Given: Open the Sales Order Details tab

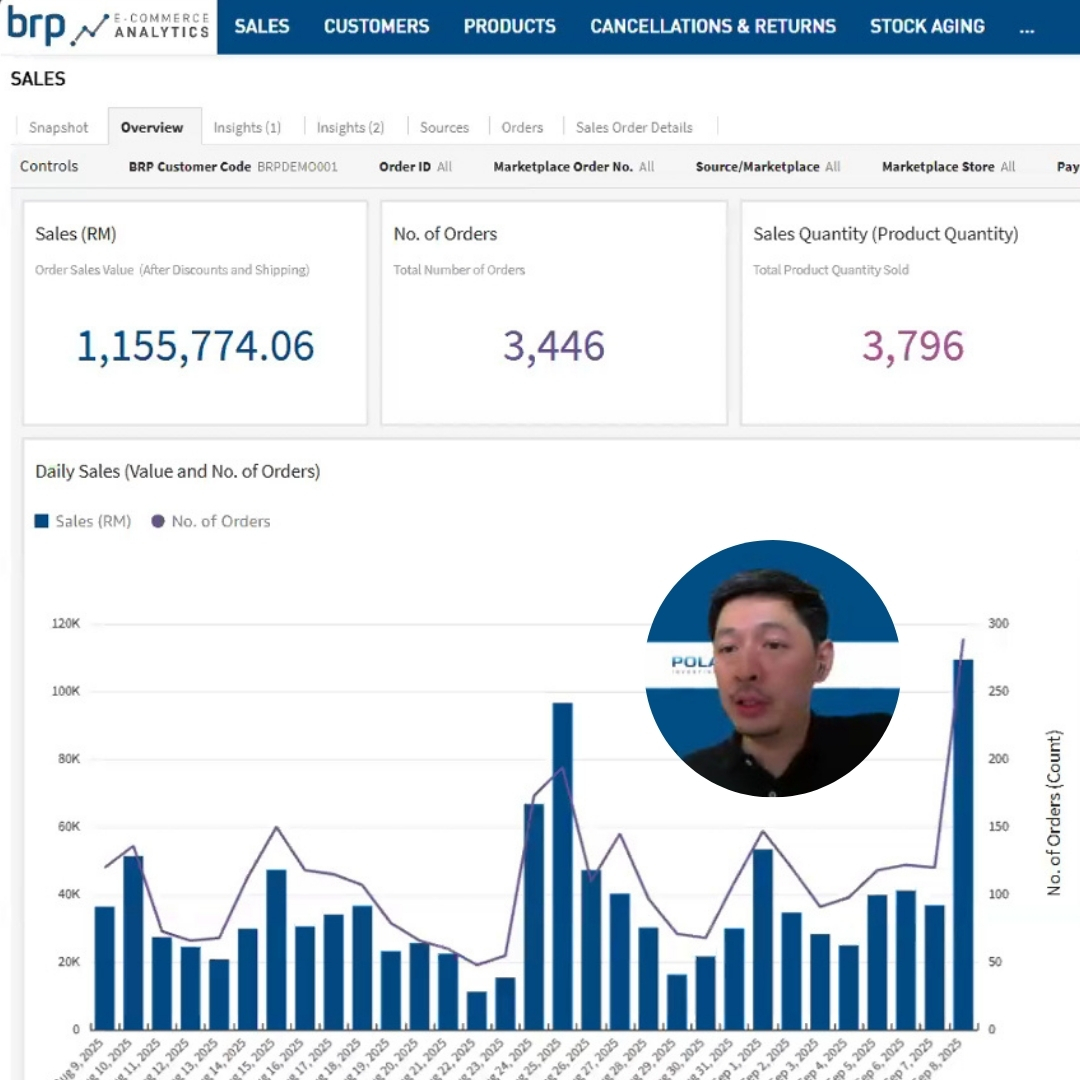Looking at the screenshot, I should click(634, 128).
